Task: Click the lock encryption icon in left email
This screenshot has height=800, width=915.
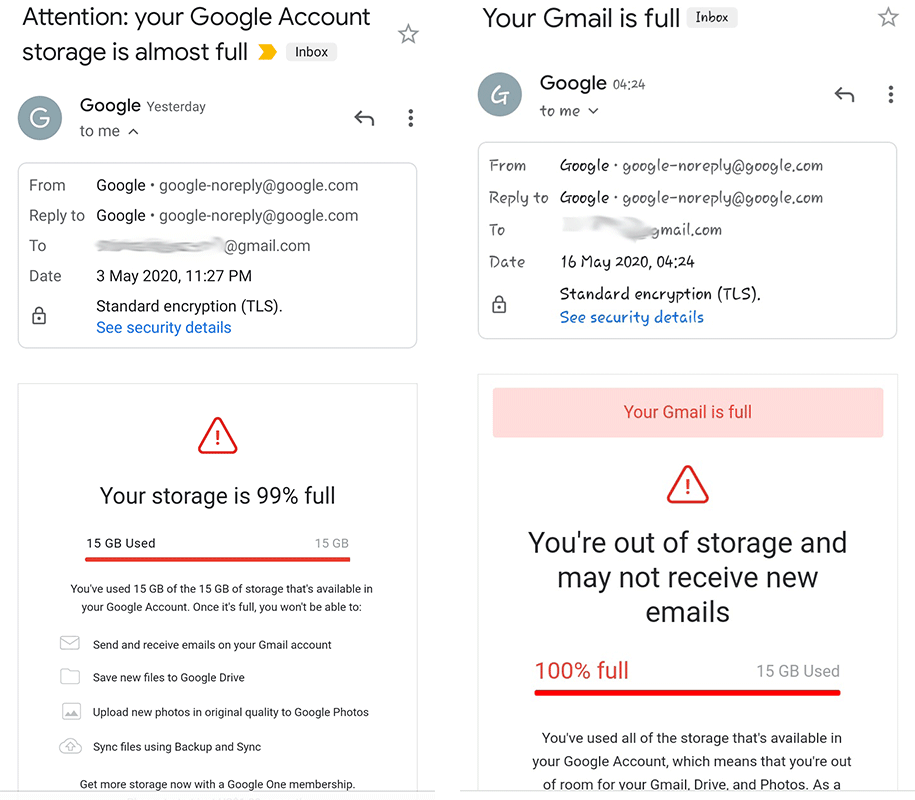Action: 39,316
